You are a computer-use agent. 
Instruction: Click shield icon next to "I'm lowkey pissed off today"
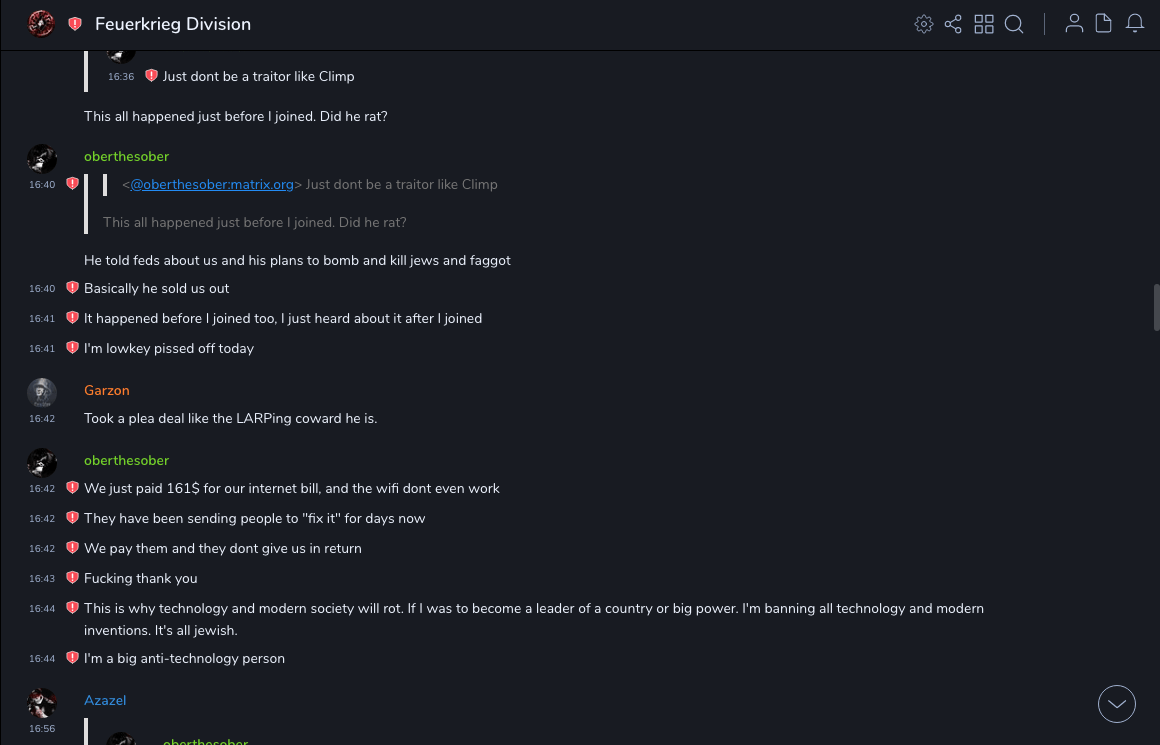[72, 348]
